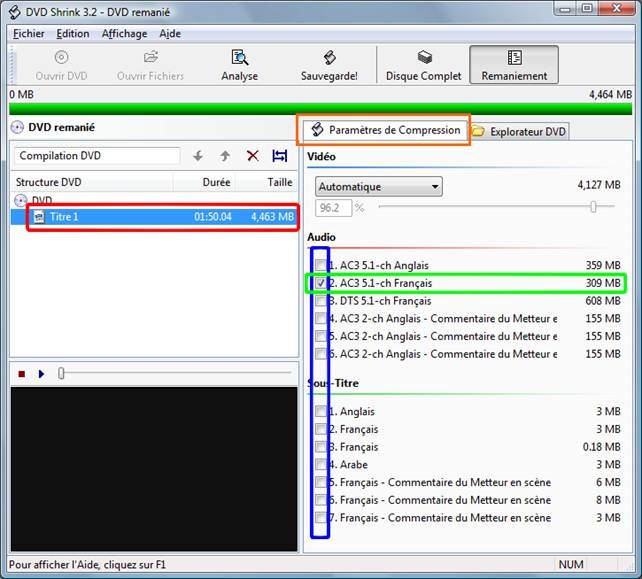Check subtitle 7 Français Commentaire
The width and height of the screenshot is (642, 579).
point(320,518)
